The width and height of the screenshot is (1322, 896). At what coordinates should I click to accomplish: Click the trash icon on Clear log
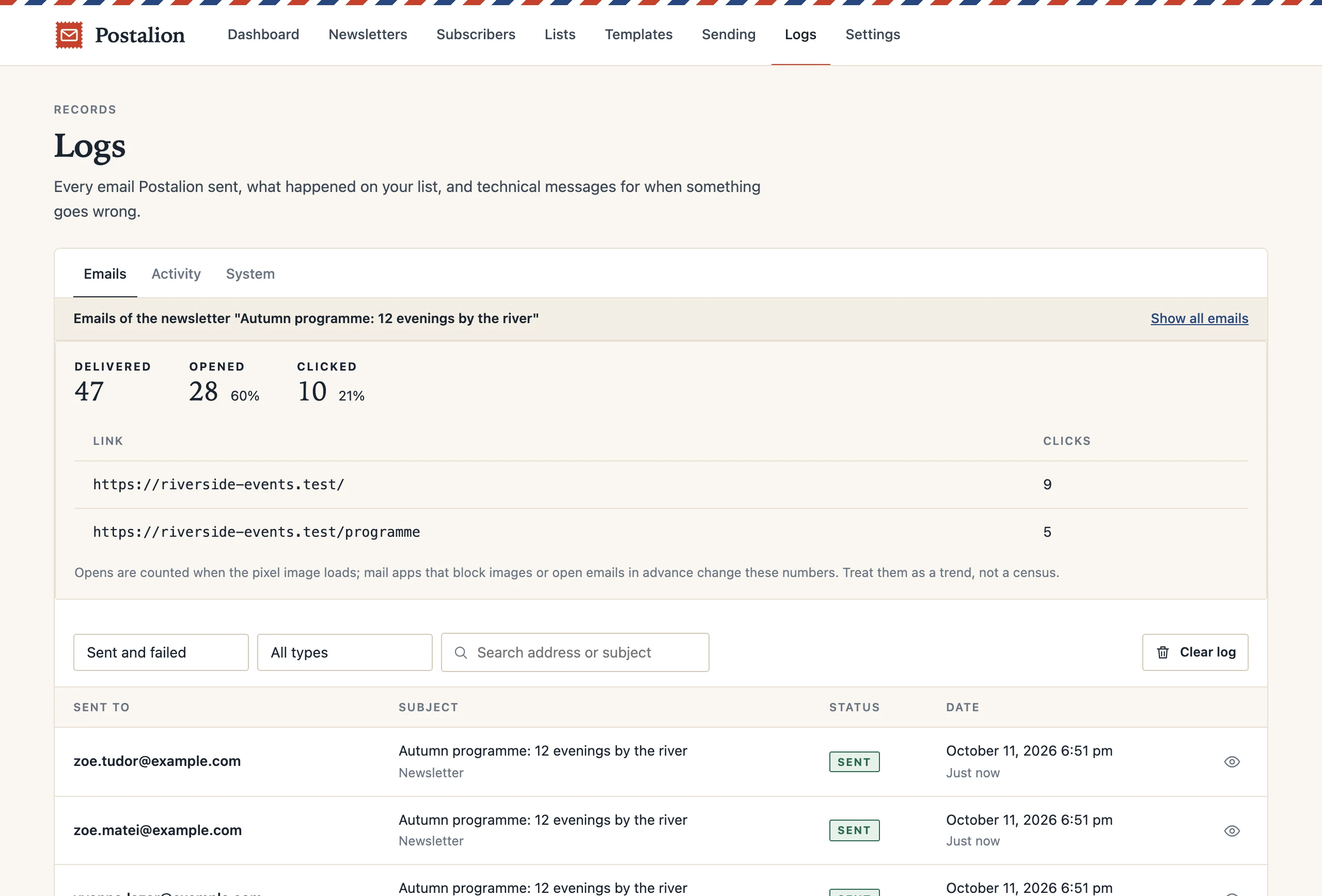(1163, 653)
